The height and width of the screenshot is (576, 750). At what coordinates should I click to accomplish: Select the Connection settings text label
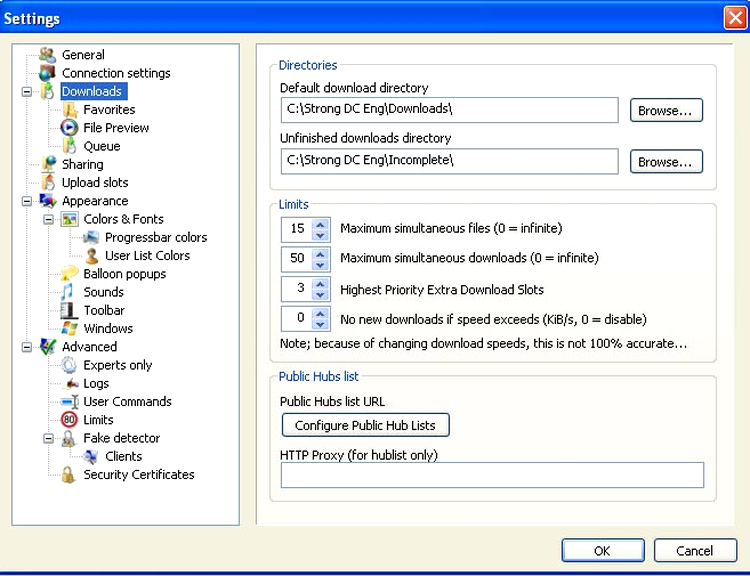(116, 73)
